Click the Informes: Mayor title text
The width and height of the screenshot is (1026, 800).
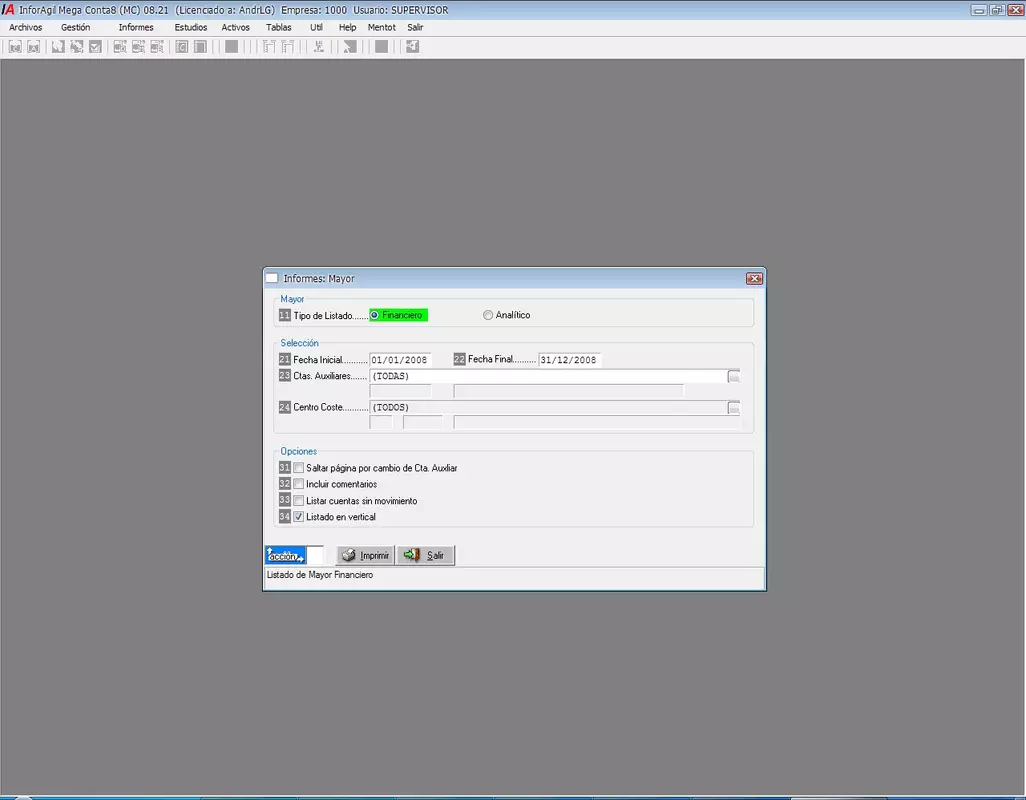[x=319, y=279]
